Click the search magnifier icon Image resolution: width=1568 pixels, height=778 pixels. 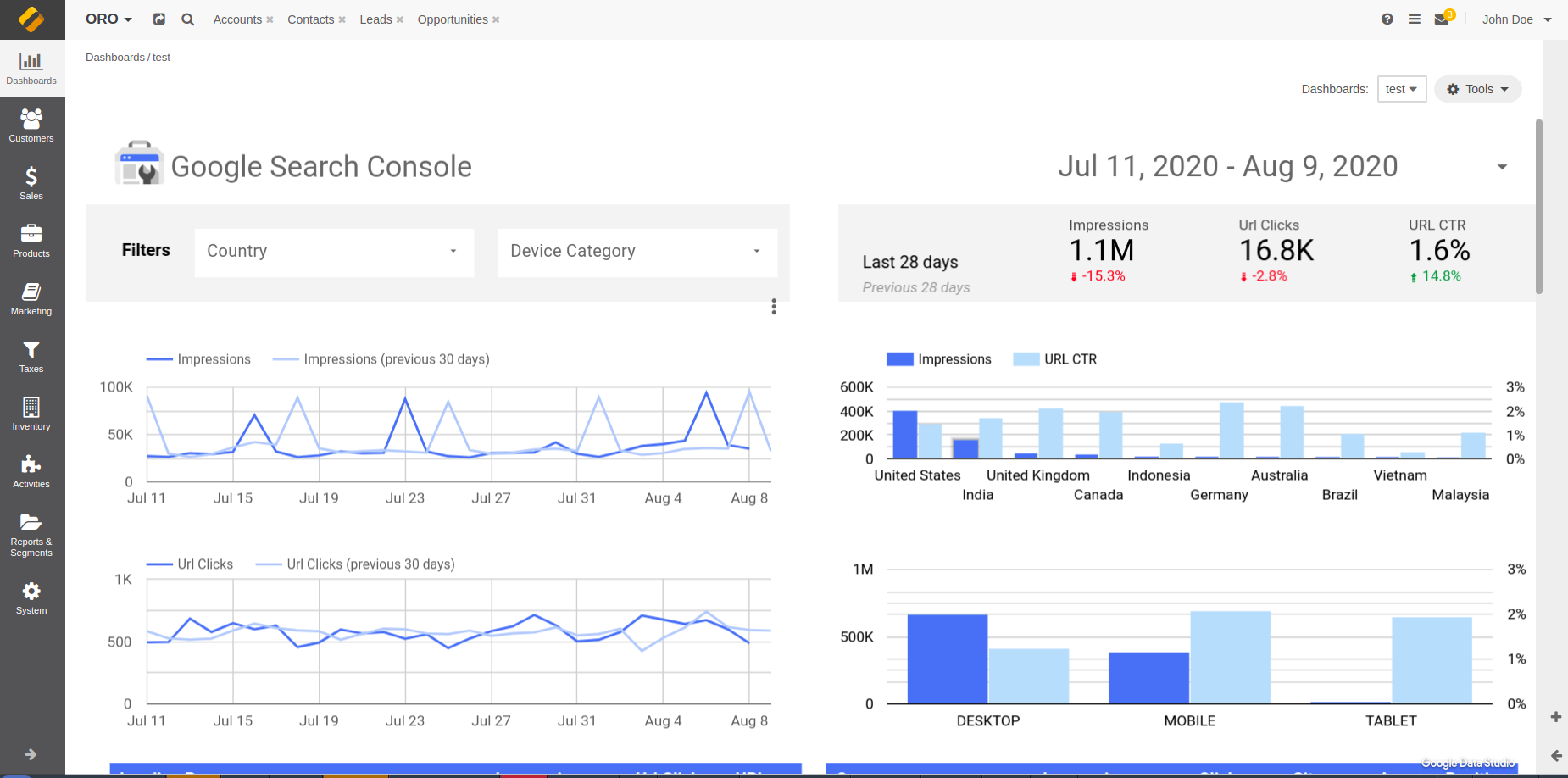pos(188,19)
